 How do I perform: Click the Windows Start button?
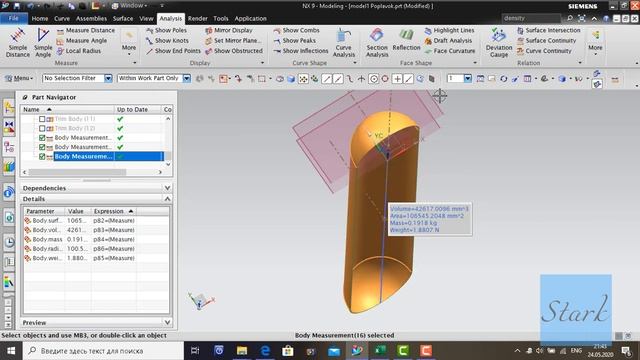point(11,351)
